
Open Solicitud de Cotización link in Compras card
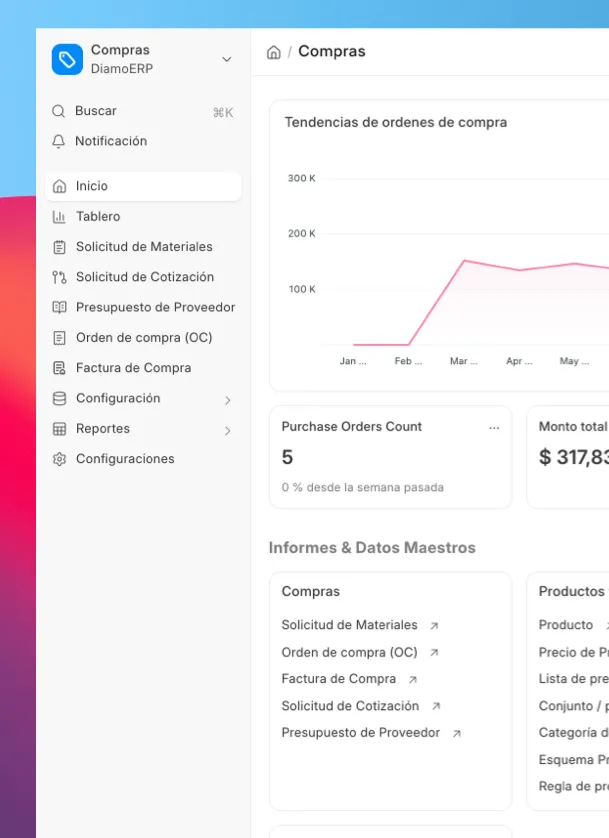(350, 706)
